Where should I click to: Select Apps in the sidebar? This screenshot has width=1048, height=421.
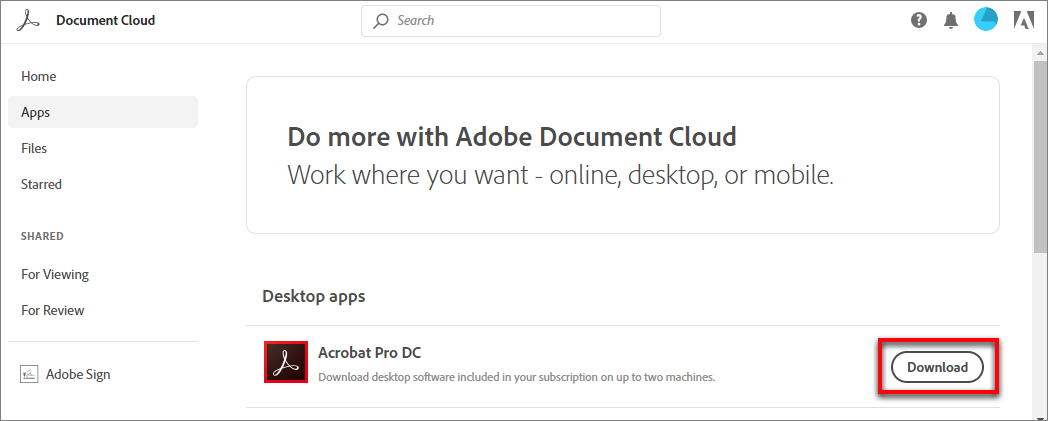[x=103, y=112]
